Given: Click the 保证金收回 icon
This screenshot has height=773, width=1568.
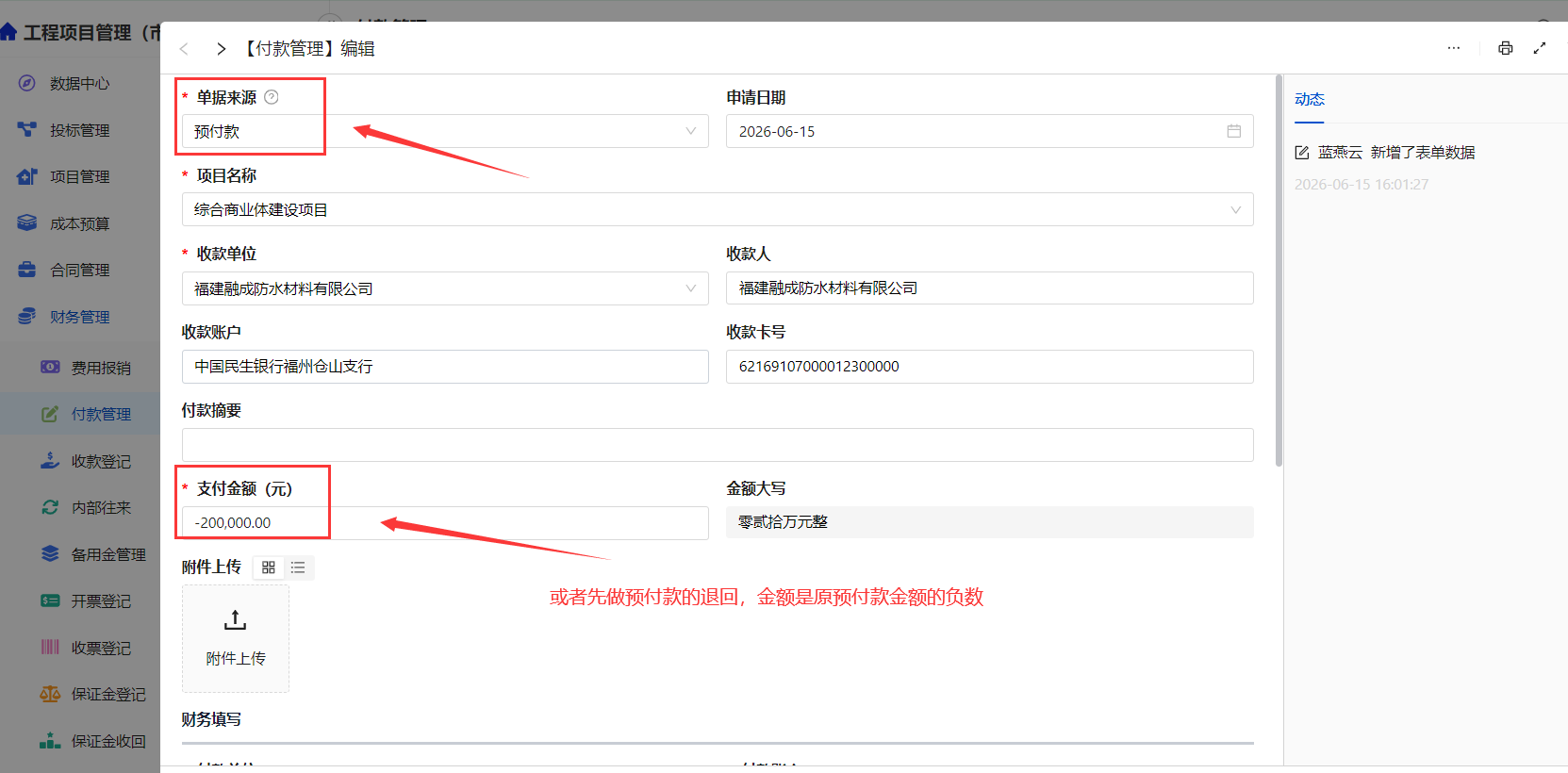Looking at the screenshot, I should coord(50,741).
